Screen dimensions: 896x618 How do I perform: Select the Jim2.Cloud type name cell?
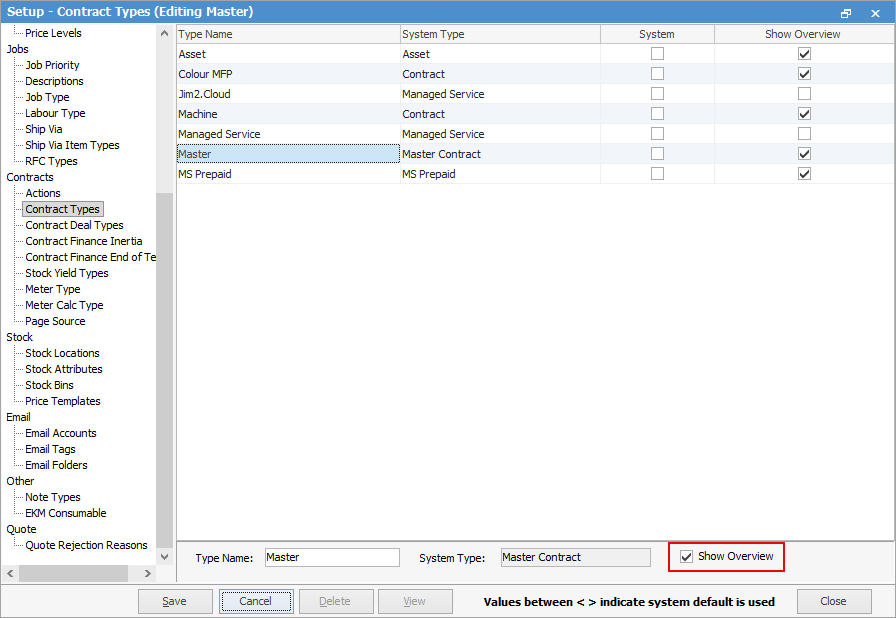pos(289,94)
